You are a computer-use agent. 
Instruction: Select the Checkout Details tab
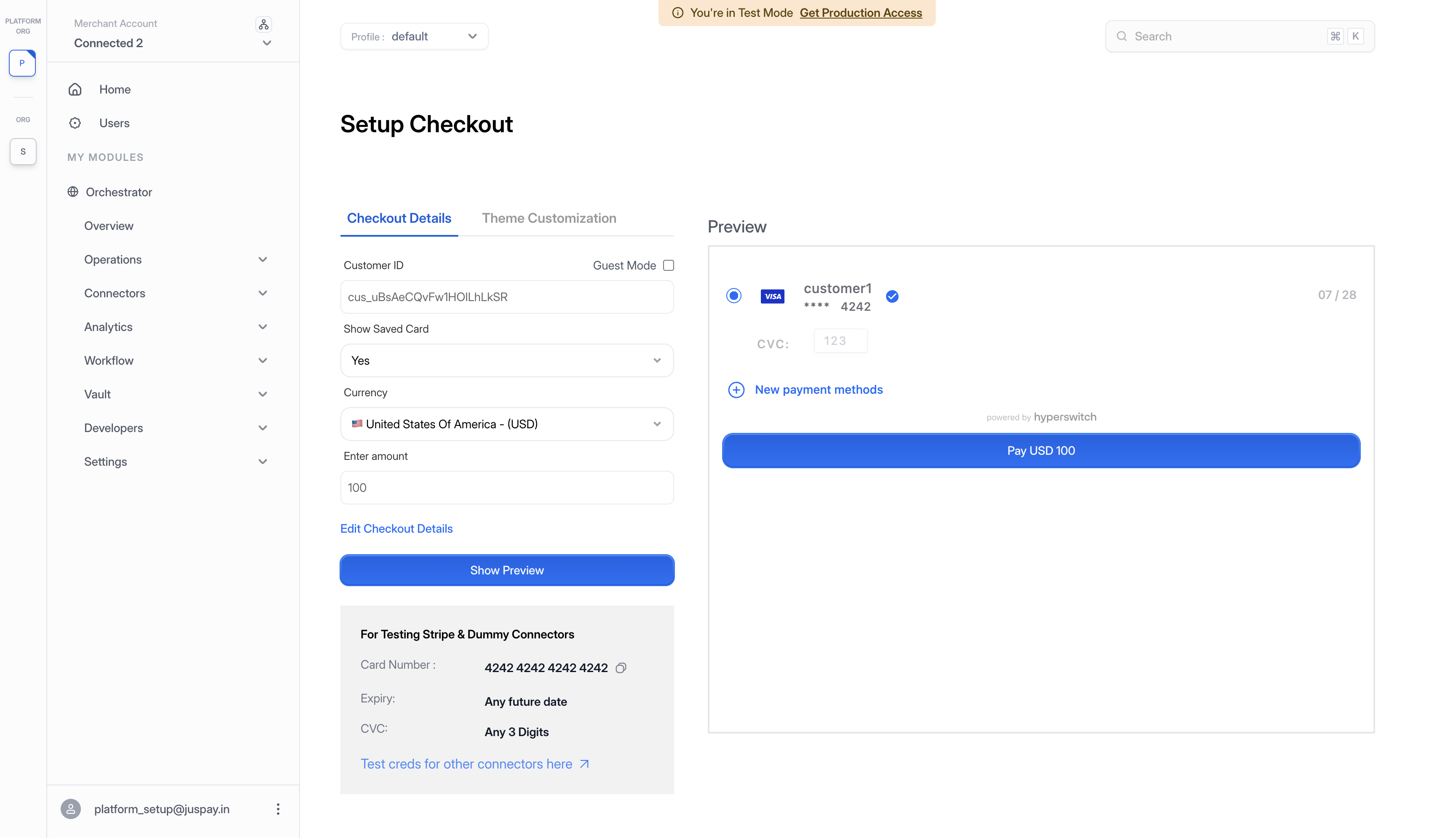point(399,218)
